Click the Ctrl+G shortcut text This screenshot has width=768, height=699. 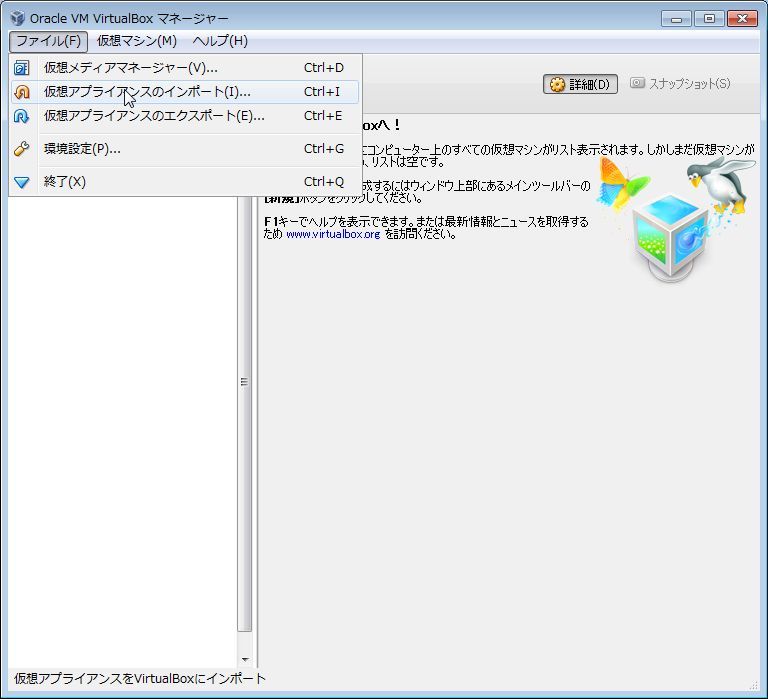(x=324, y=148)
